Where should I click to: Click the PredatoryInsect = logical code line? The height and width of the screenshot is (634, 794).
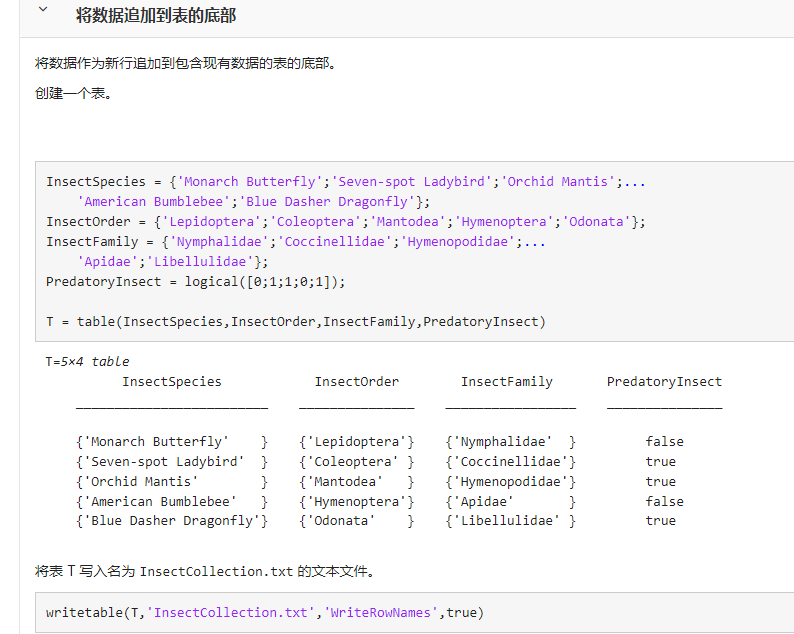click(x=195, y=282)
